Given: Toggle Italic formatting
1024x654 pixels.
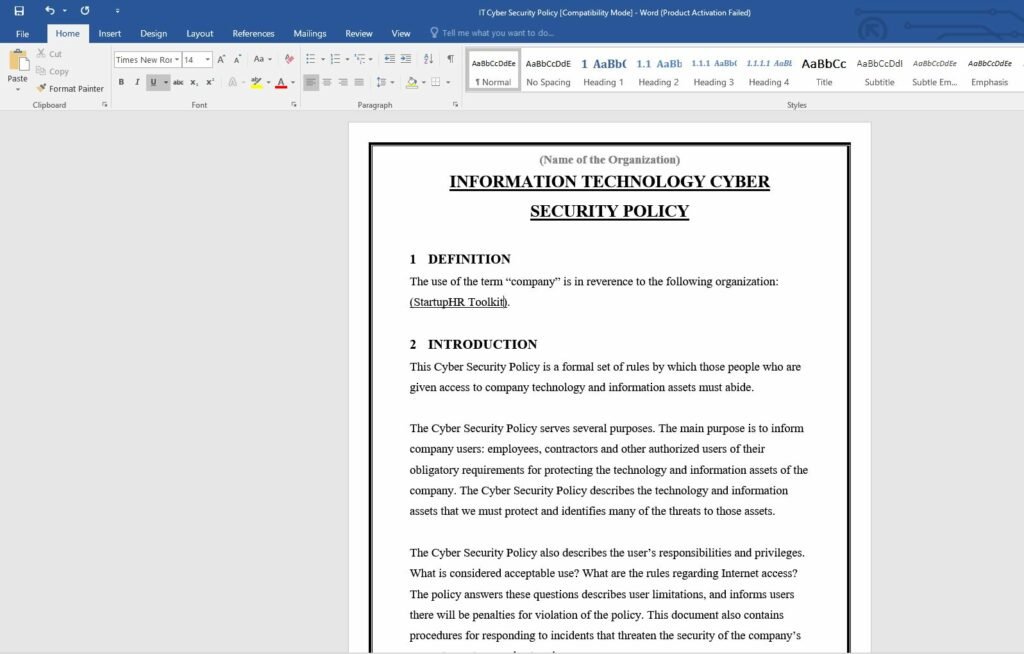Looking at the screenshot, I should click(x=137, y=82).
